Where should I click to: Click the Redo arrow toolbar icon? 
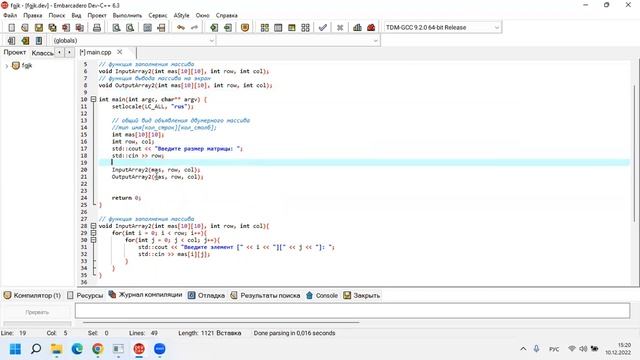point(194,27)
